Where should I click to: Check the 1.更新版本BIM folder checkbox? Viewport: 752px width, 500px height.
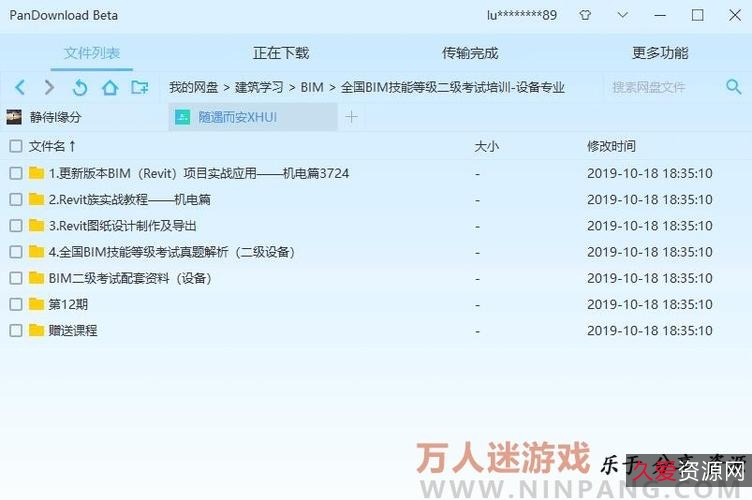click(16, 173)
